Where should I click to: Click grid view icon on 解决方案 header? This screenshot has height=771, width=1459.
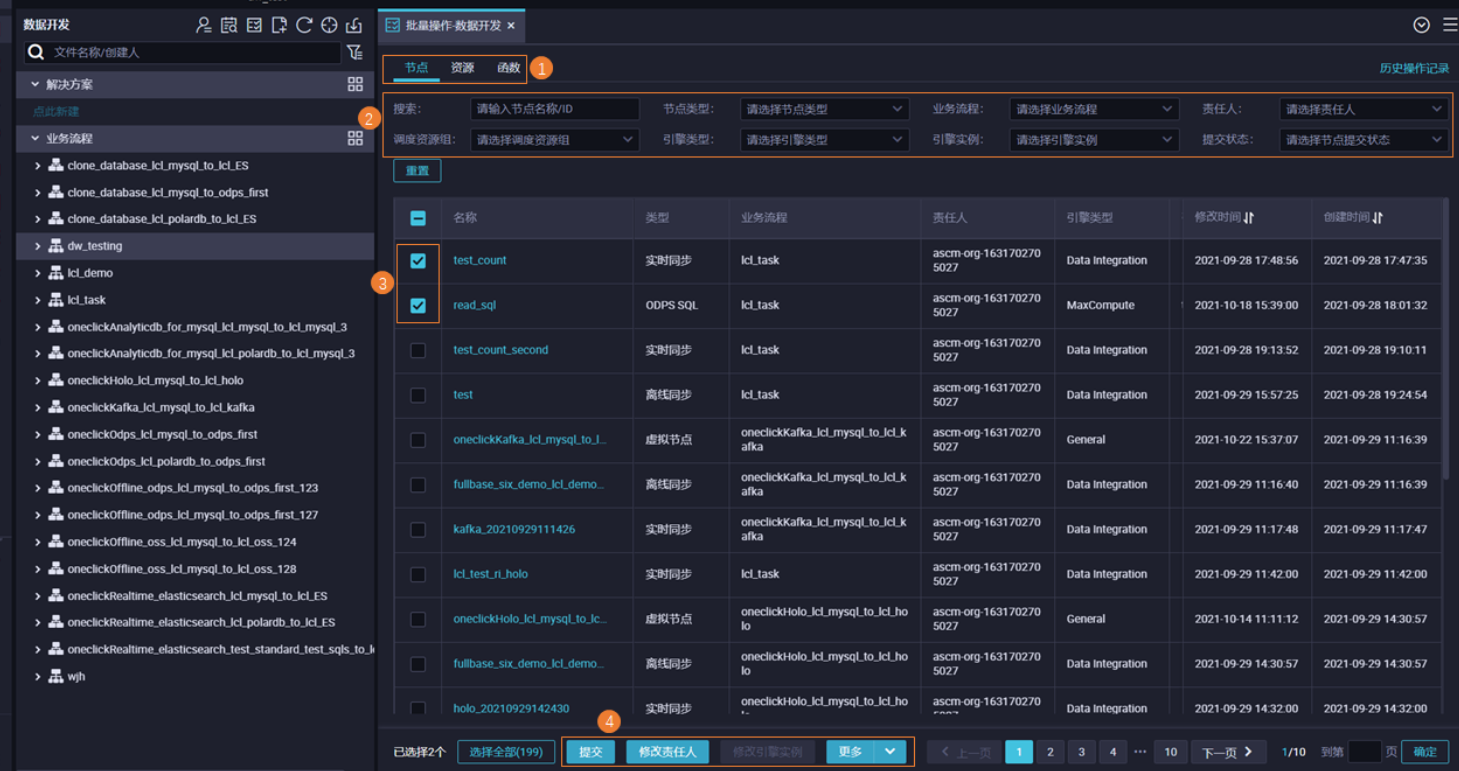(x=355, y=85)
